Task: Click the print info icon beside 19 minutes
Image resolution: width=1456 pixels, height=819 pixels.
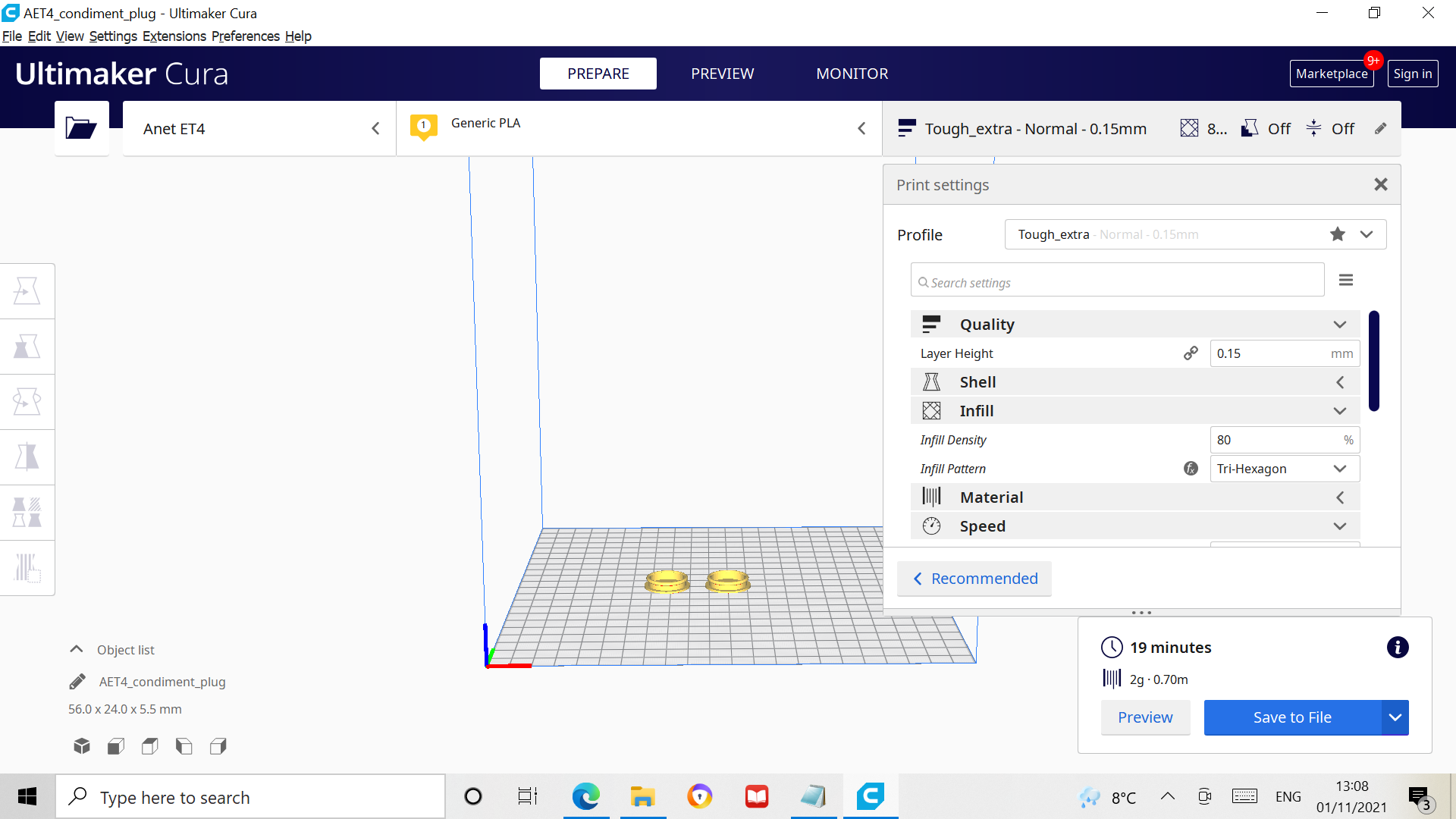Action: coord(1397,648)
